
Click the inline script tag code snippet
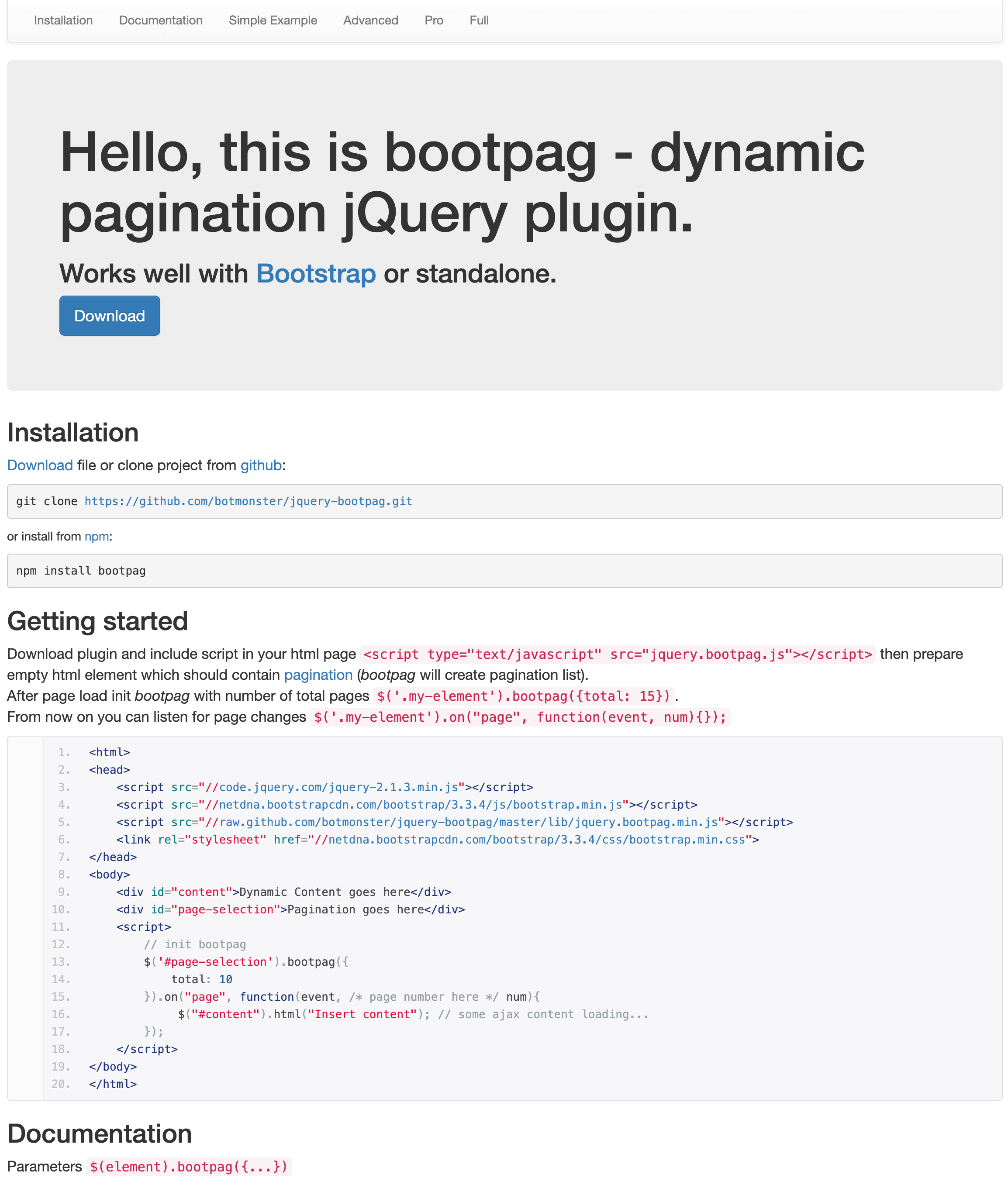(617, 654)
